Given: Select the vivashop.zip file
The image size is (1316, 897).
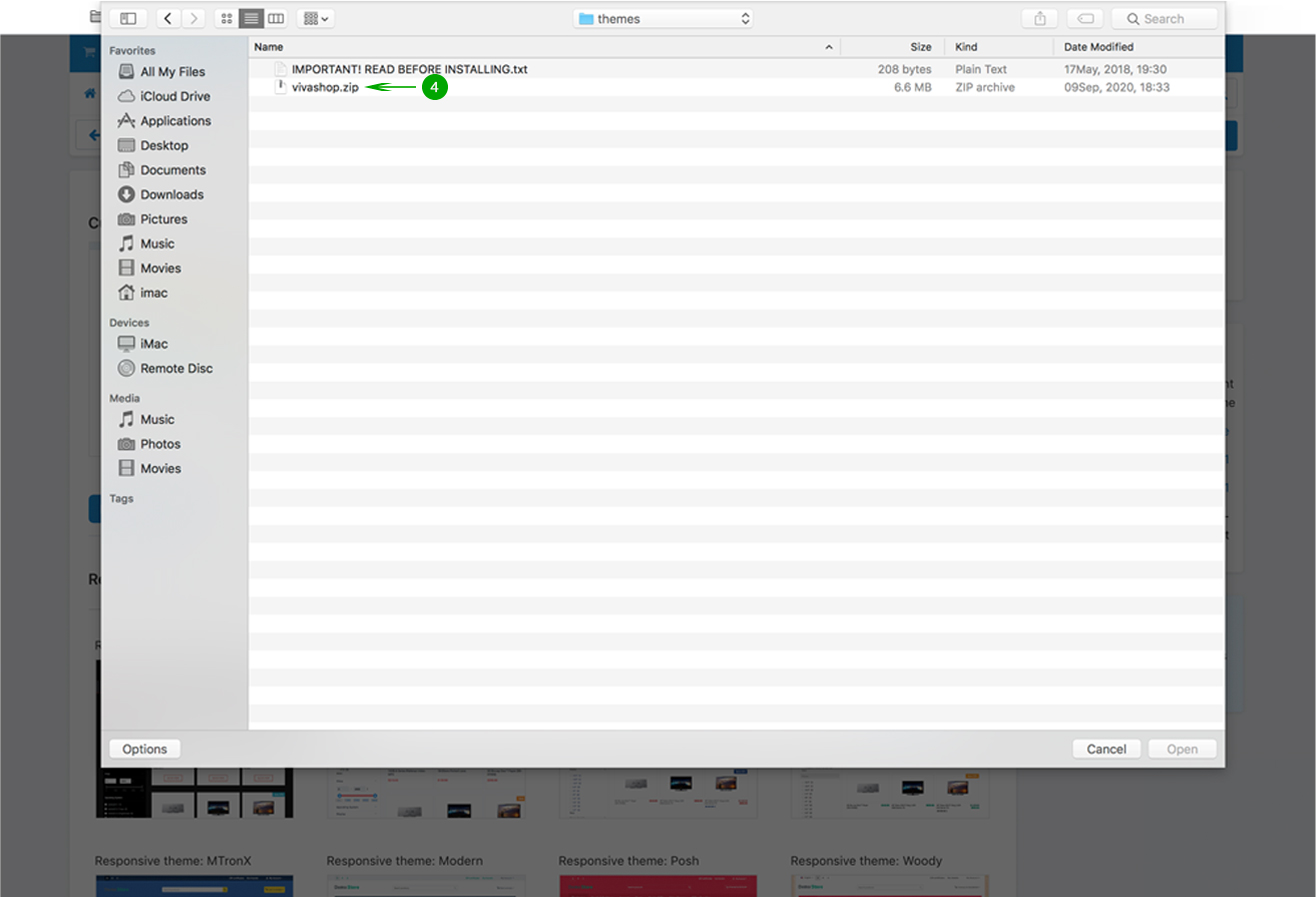Looking at the screenshot, I should click(324, 88).
